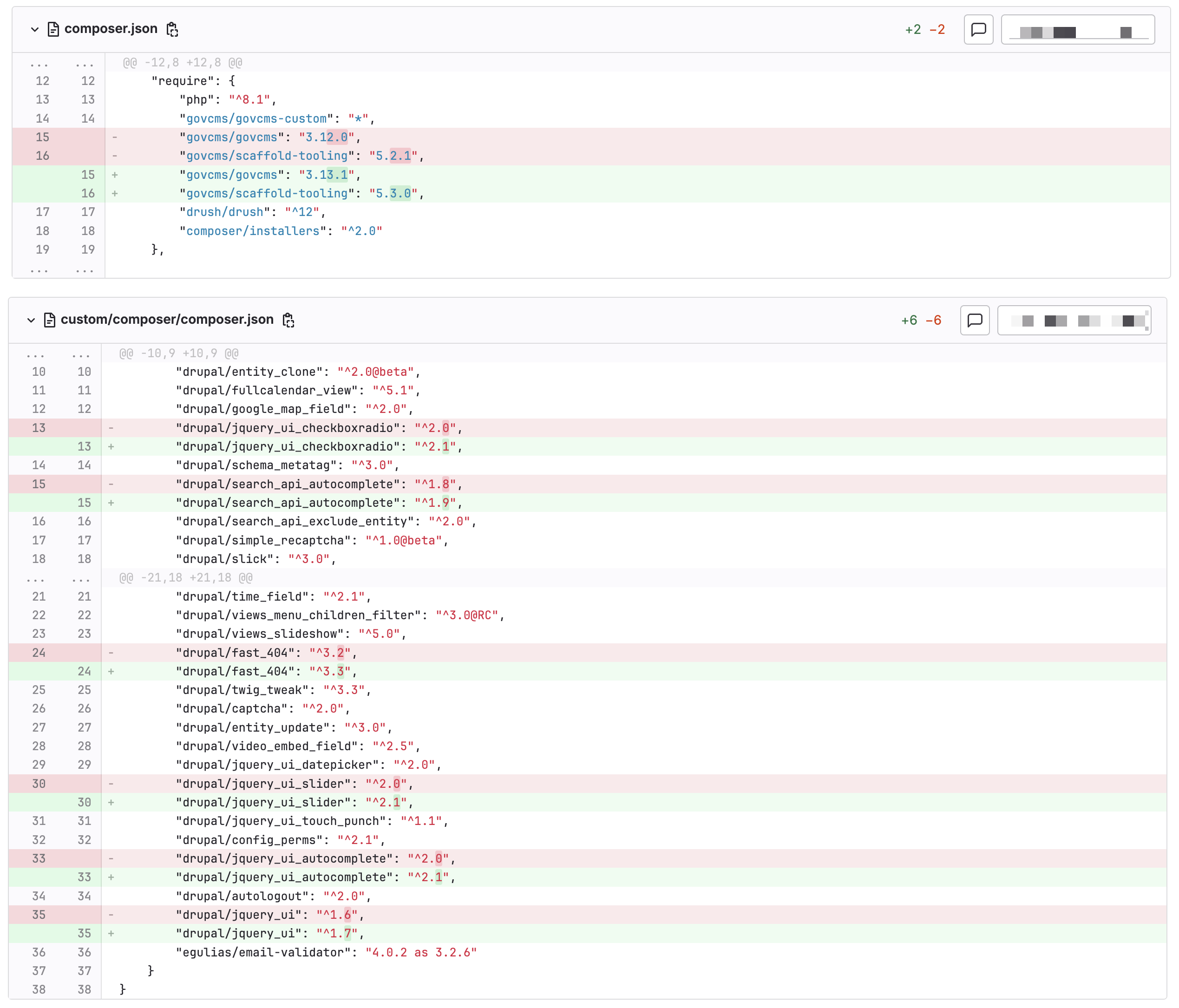This screenshot has width=1179, height=1008.
Task: Click the file icon beside composer.json
Action: click(x=53, y=29)
